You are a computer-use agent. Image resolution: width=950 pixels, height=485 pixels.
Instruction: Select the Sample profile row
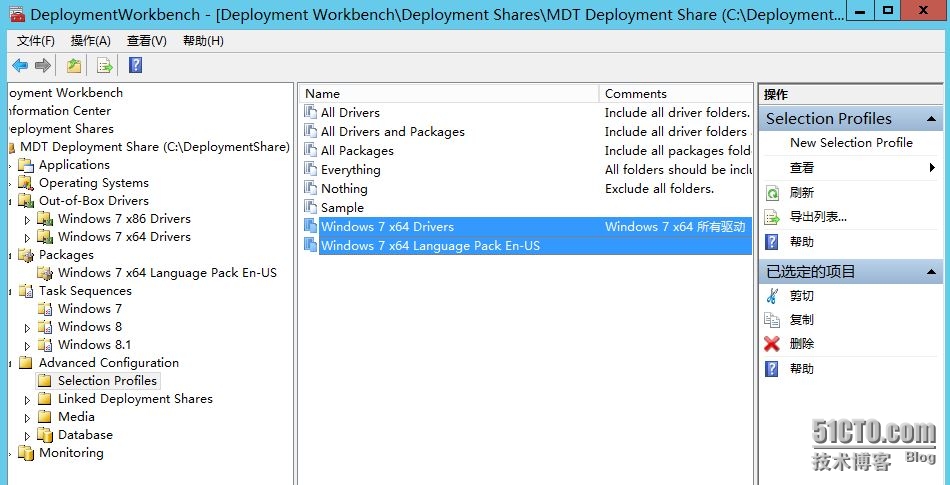click(527, 207)
